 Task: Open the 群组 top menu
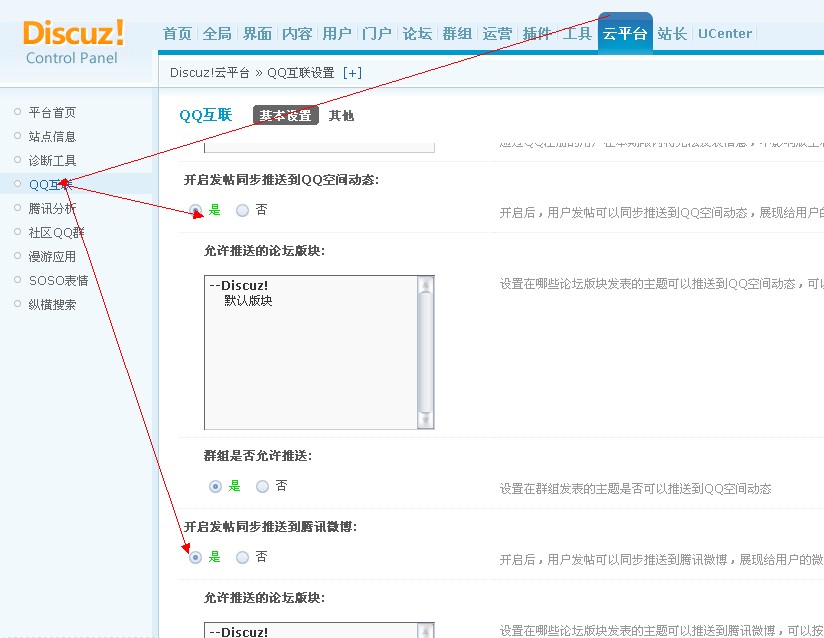(x=457, y=34)
